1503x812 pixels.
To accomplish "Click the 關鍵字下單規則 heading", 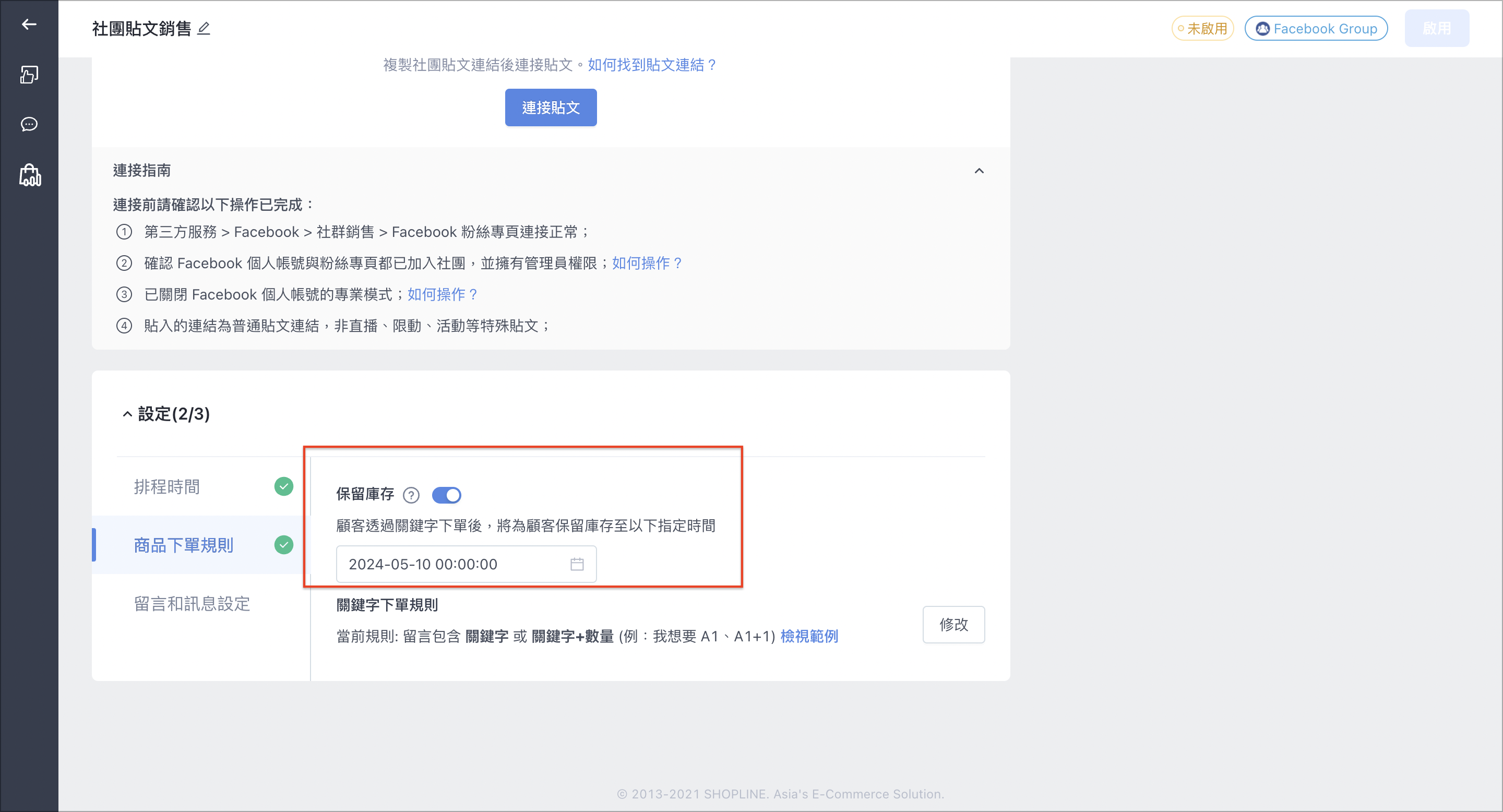I will tap(387, 605).
